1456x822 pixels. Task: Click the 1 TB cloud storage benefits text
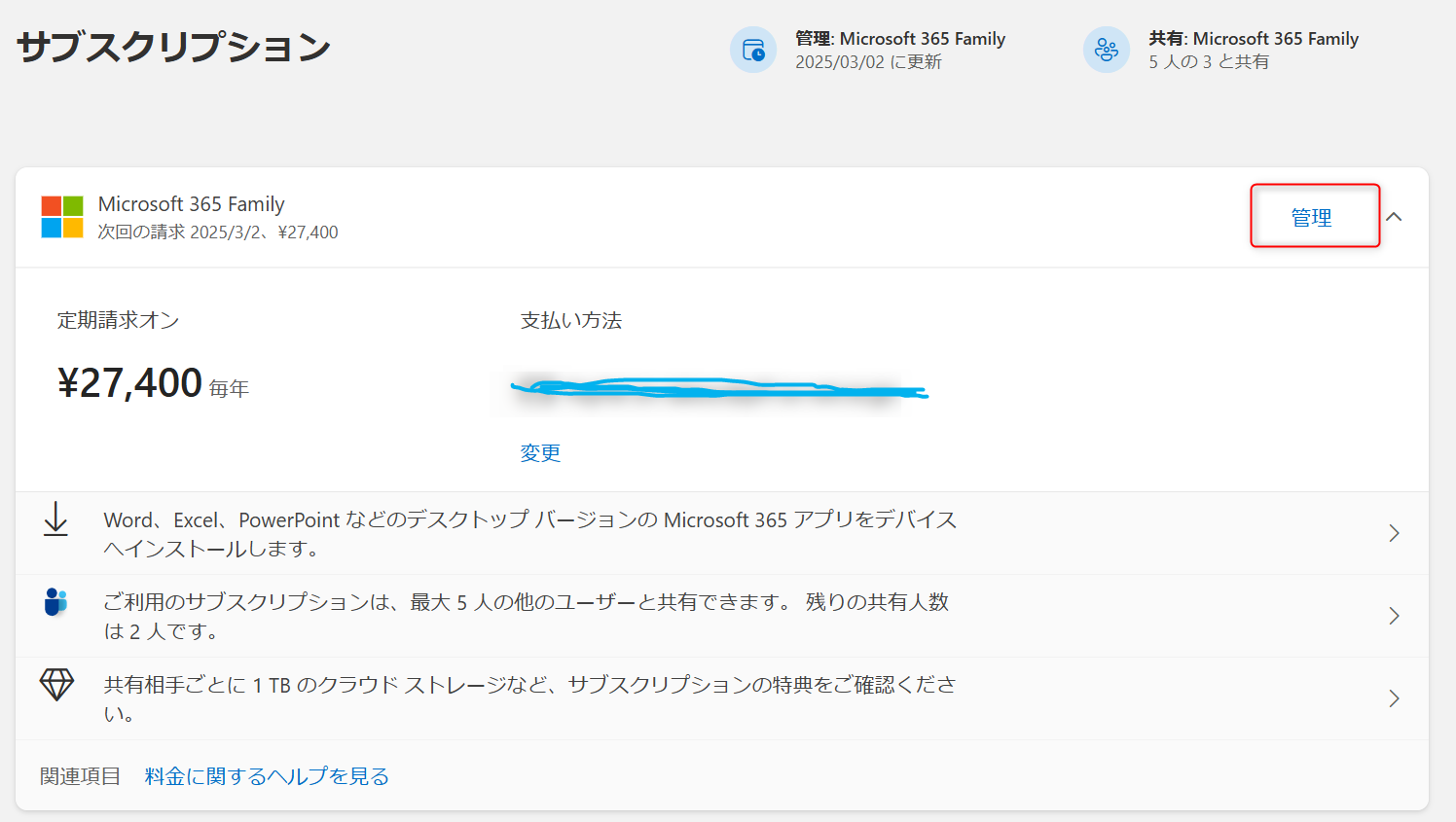529,698
